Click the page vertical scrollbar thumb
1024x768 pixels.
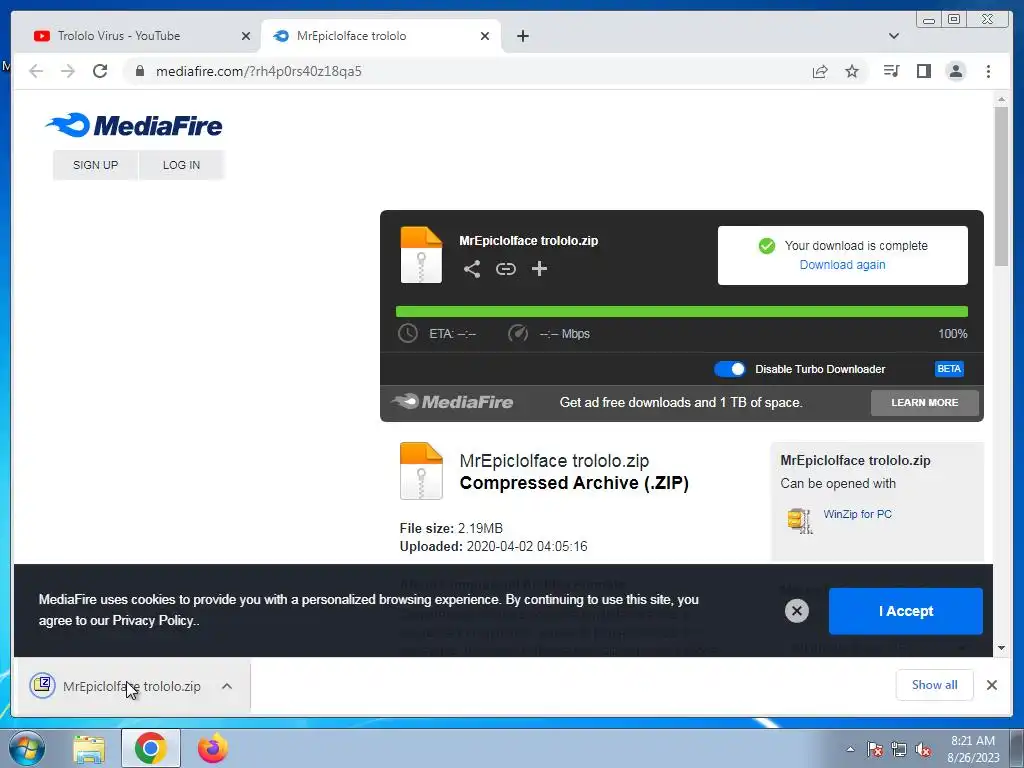(1001, 186)
